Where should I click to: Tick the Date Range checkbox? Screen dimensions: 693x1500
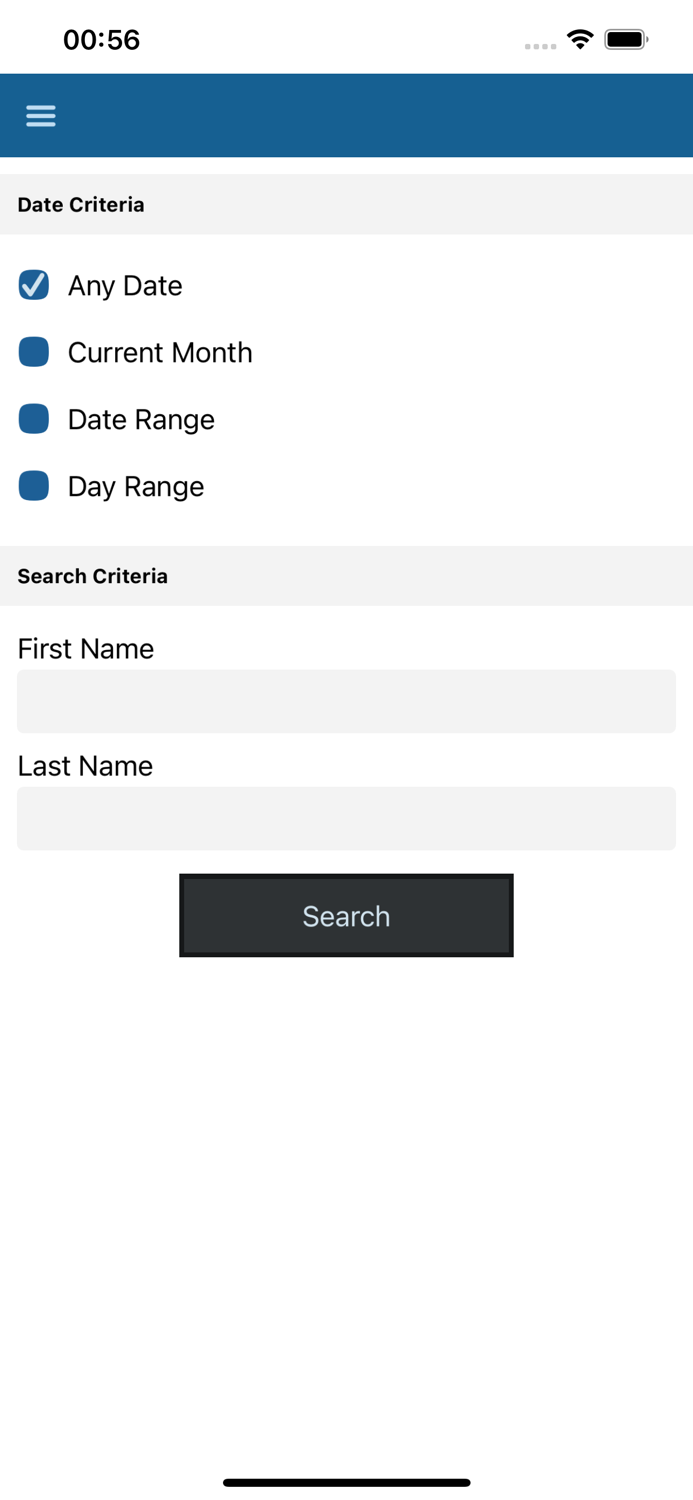(x=34, y=419)
